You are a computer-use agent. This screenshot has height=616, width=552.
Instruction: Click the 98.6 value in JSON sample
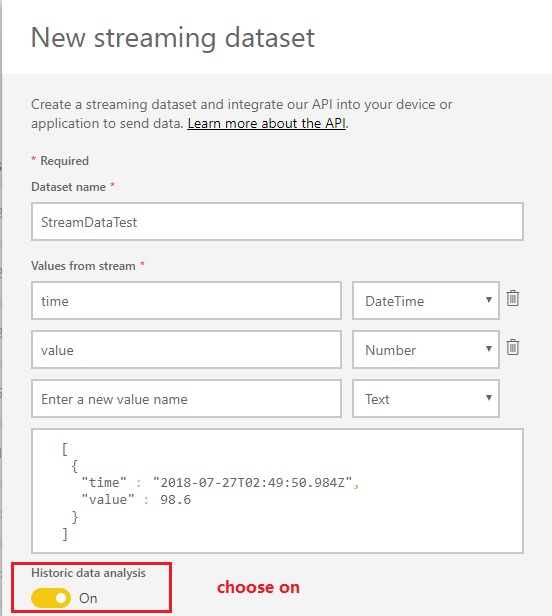click(175, 500)
